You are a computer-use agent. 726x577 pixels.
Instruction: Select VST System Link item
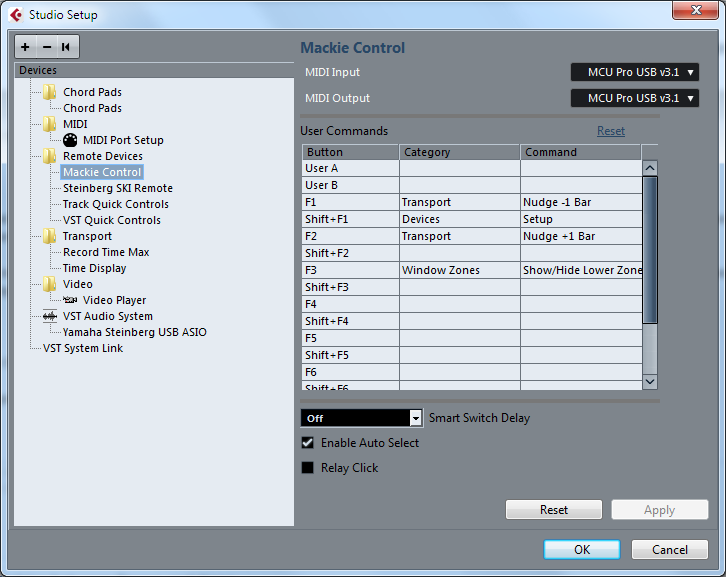pyautogui.click(x=83, y=348)
